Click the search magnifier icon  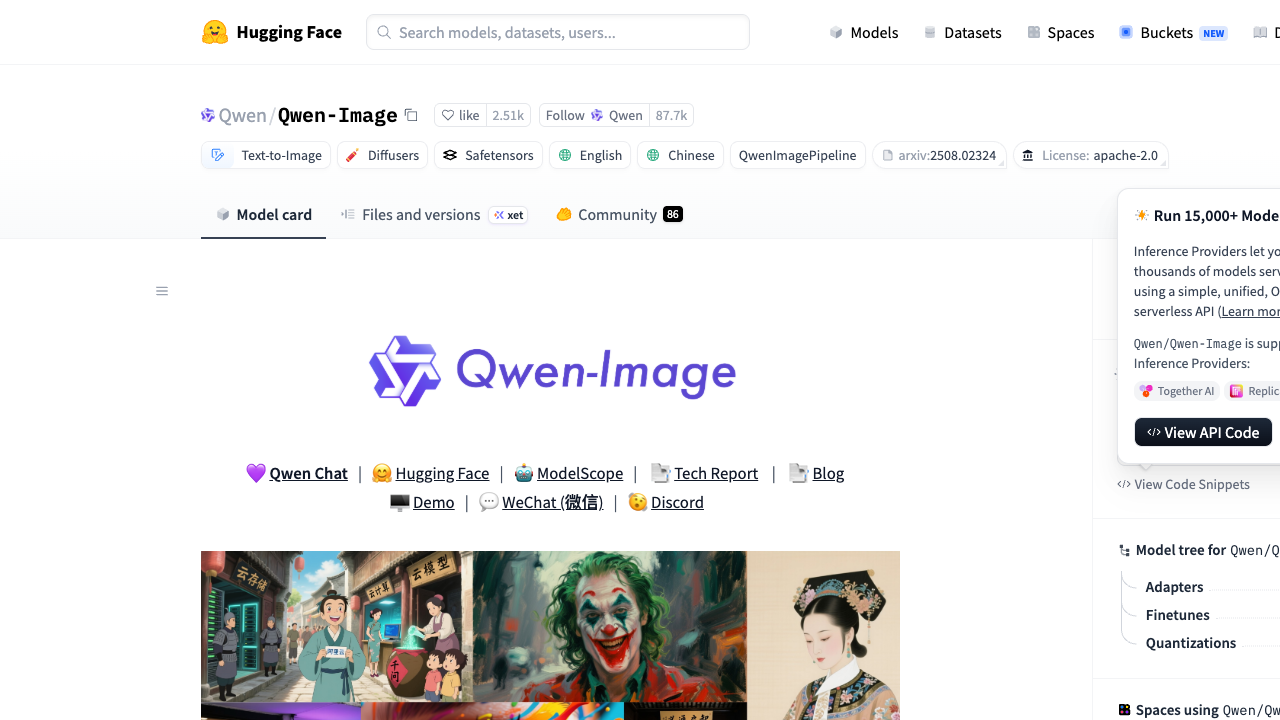coord(384,32)
